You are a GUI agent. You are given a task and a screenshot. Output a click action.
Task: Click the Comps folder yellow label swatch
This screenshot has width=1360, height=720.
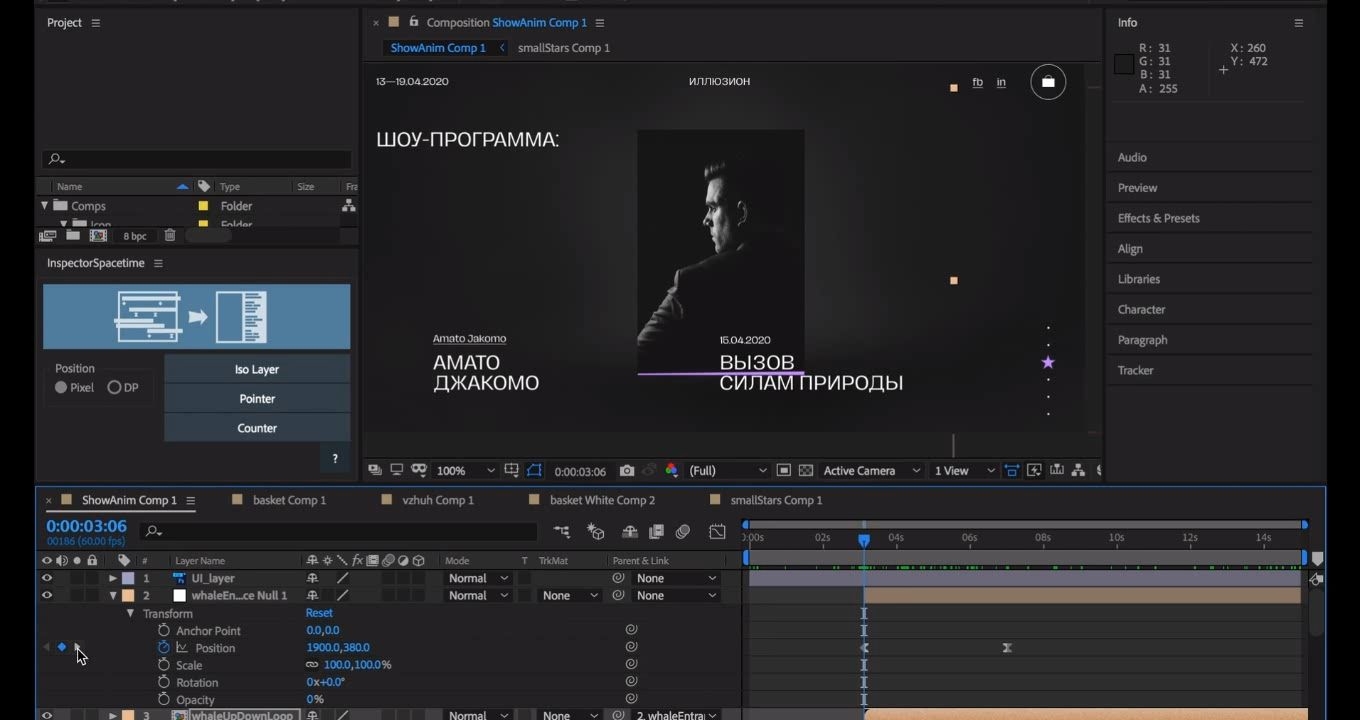pos(203,206)
